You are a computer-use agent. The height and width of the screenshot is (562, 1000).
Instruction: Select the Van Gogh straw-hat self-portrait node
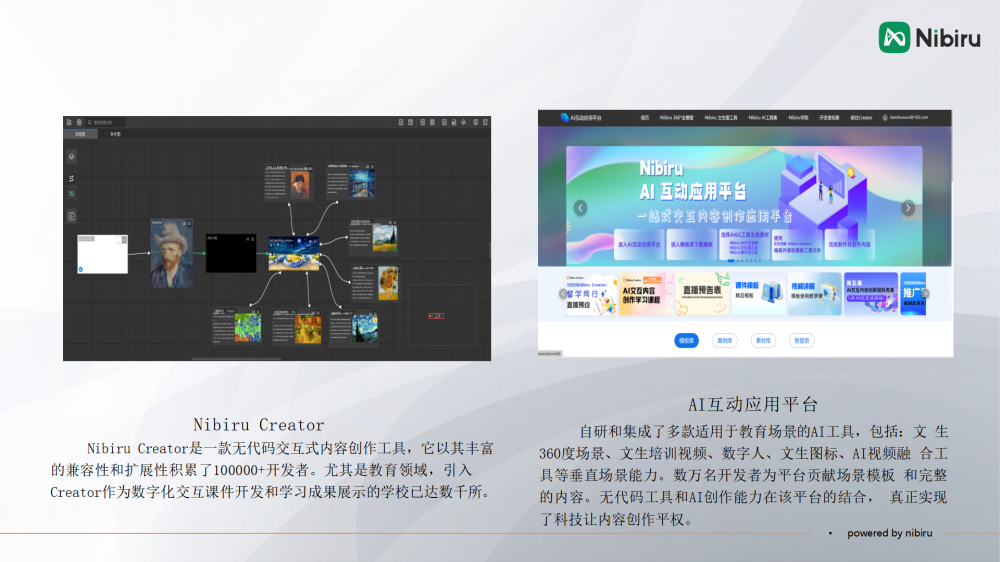[172, 253]
